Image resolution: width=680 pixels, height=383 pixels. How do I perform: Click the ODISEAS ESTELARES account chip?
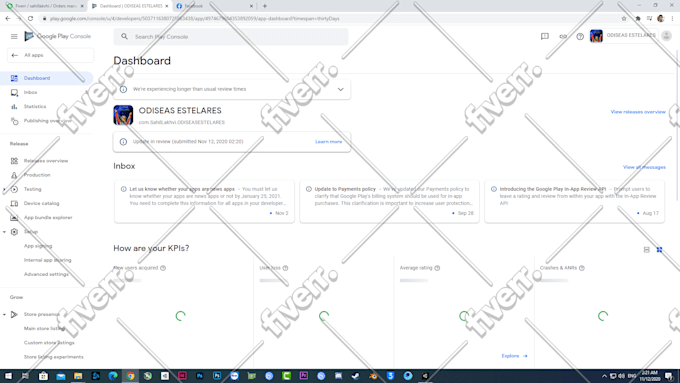point(623,36)
